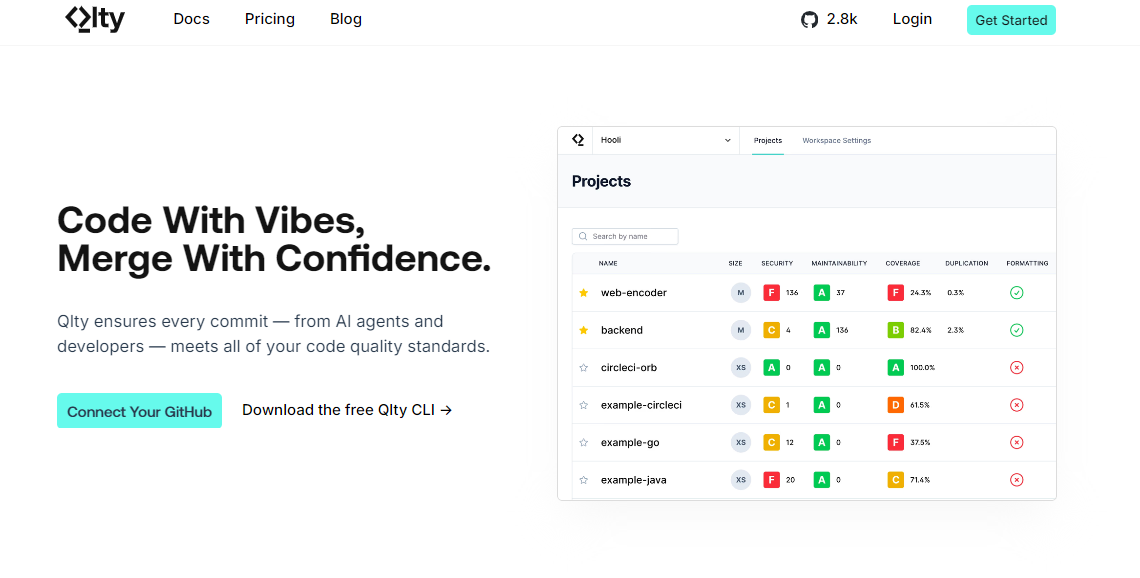Click the F security badge for web-encoder
Screen dimensions: 1140x578
tap(771, 293)
